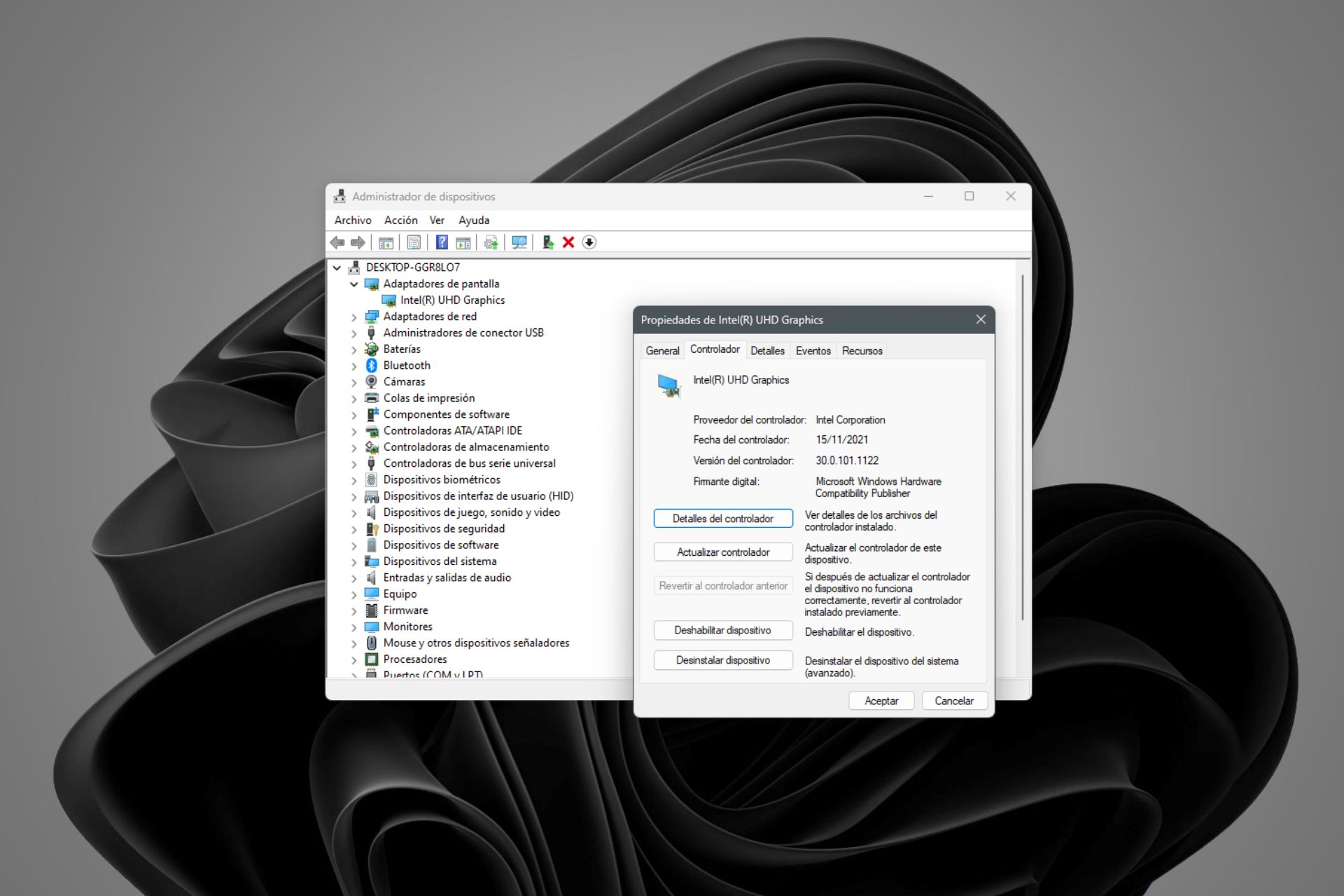Open the Ayuda menu
The width and height of the screenshot is (1344, 896).
pyautogui.click(x=474, y=220)
